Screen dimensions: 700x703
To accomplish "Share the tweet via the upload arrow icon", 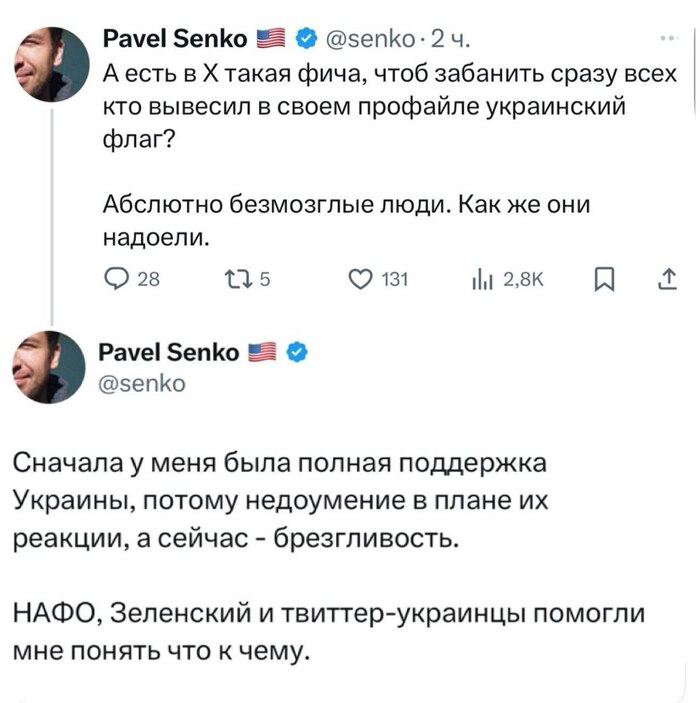I will (663, 282).
